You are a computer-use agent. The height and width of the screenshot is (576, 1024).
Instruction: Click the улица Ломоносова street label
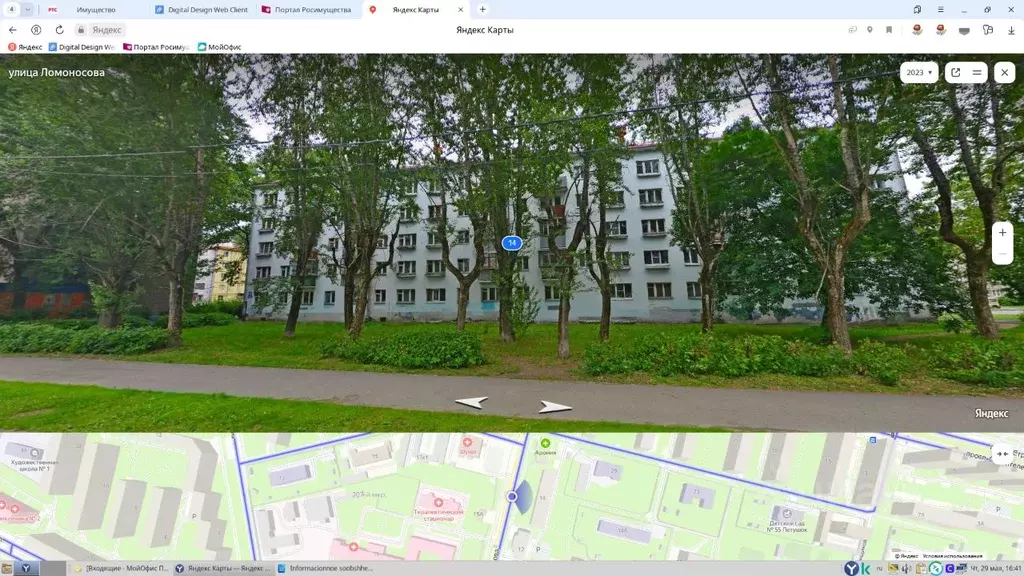(x=56, y=72)
